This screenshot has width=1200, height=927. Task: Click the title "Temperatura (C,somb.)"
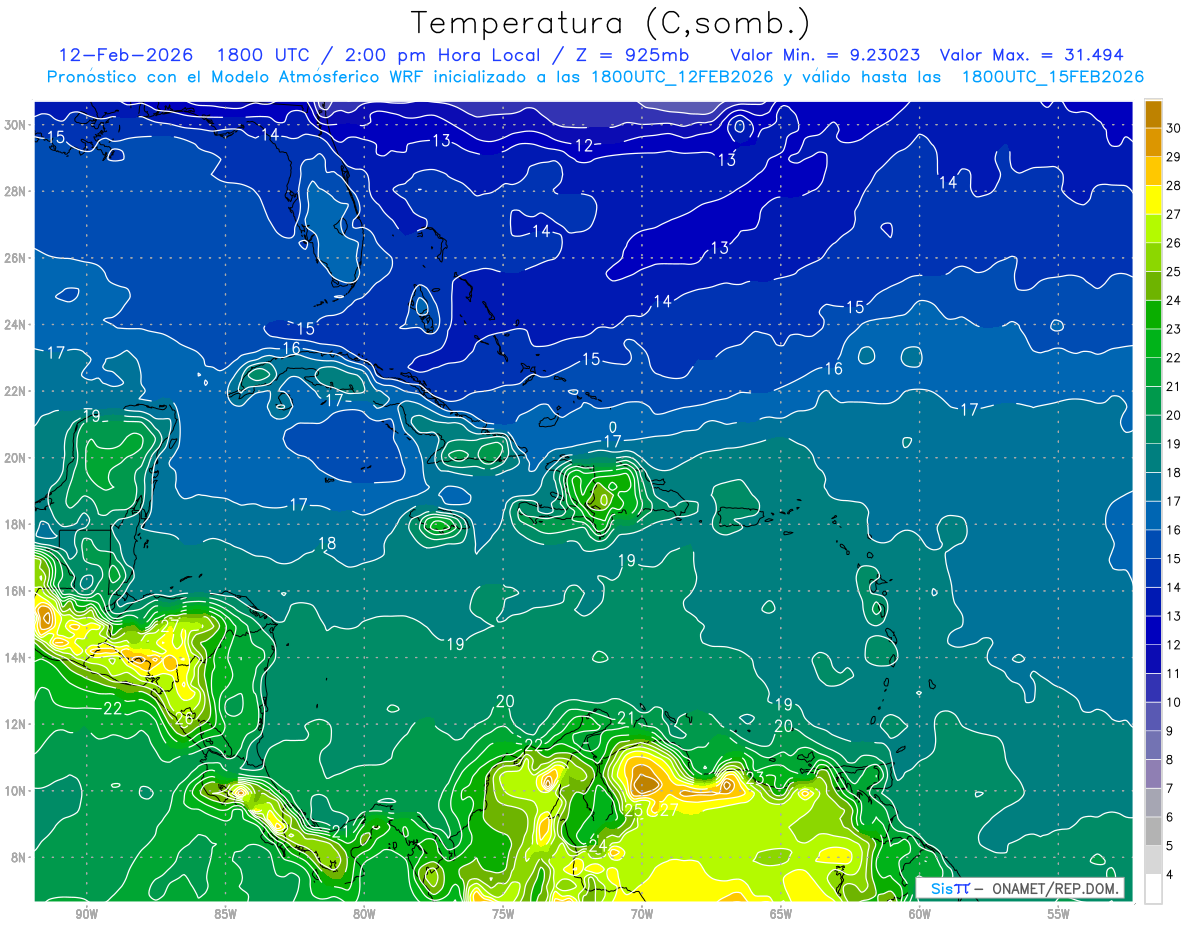pos(611,23)
